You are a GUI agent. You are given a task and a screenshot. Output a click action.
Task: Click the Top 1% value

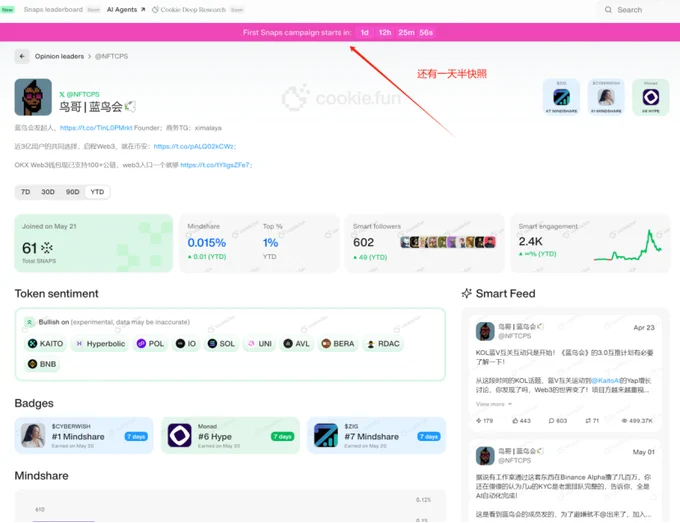[x=270, y=243]
